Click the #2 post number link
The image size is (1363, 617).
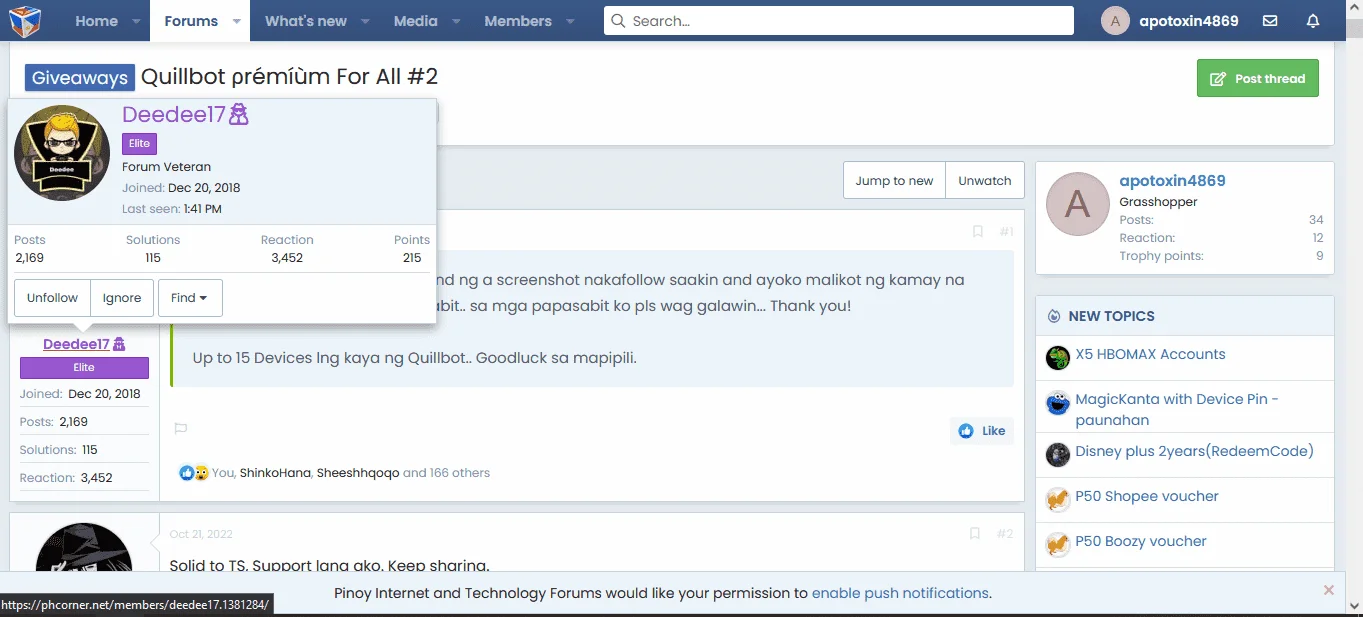tap(1005, 534)
